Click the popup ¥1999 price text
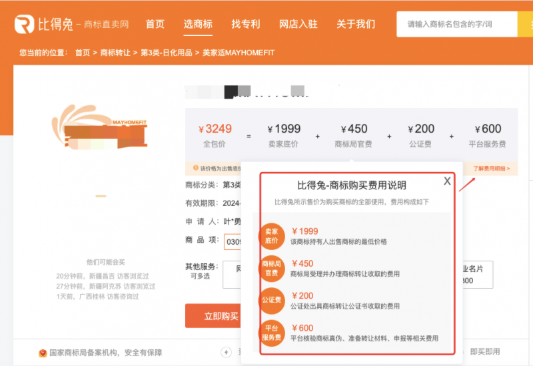This screenshot has height=368, width=535. tap(305, 231)
